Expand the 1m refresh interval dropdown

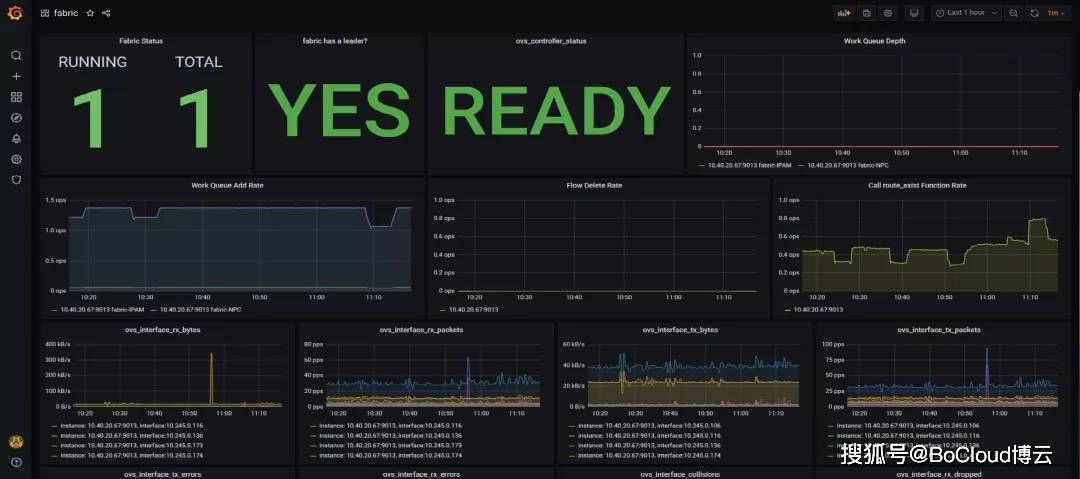(x=1053, y=13)
